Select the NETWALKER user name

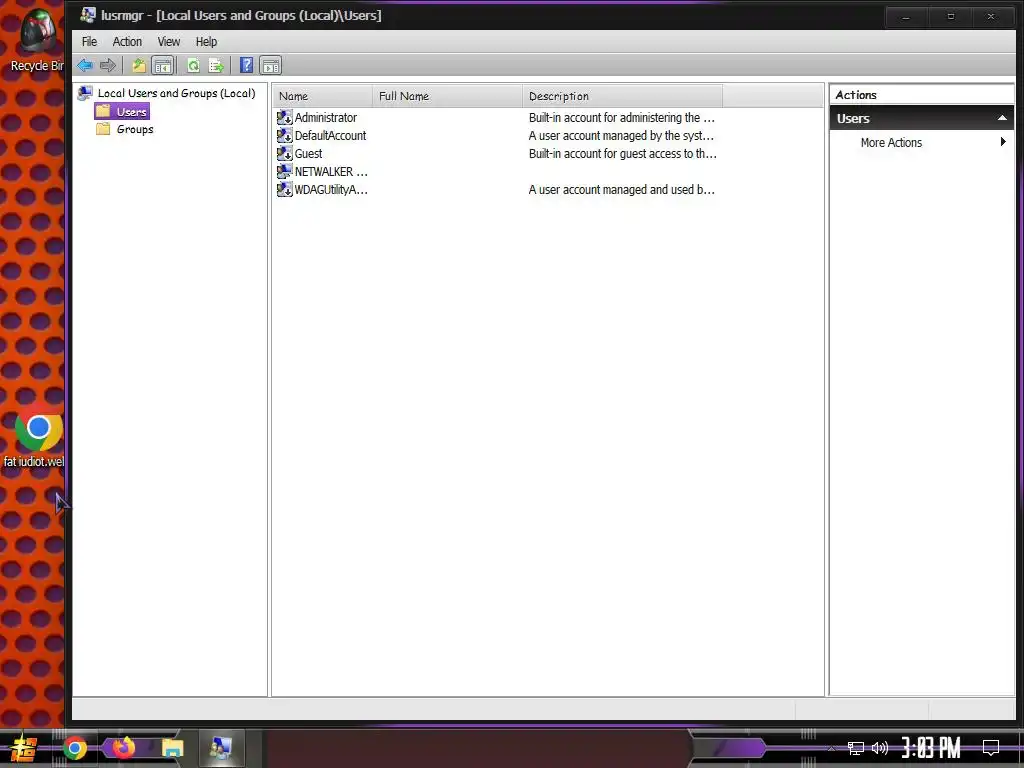331,172
